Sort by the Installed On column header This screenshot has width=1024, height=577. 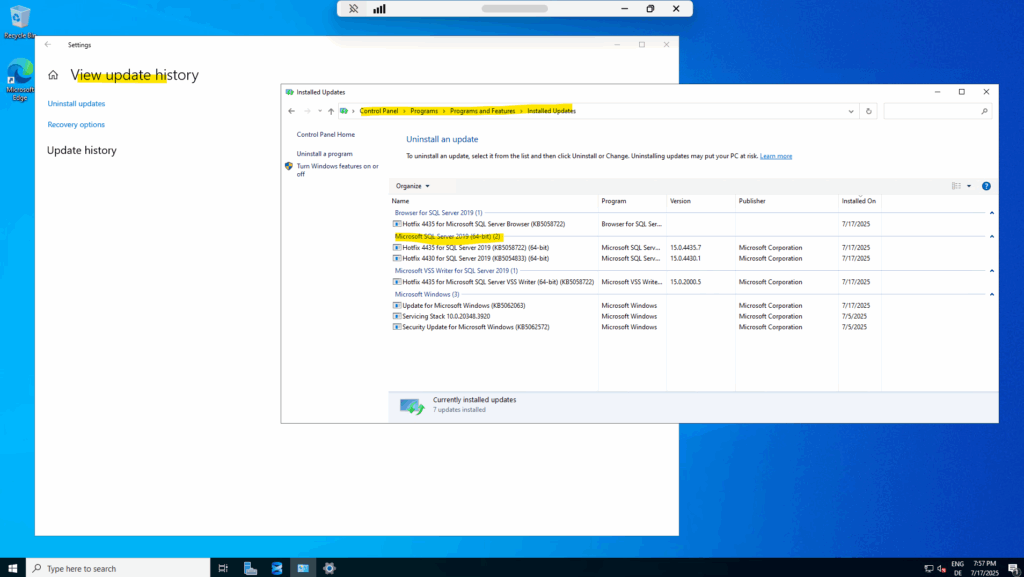(859, 201)
